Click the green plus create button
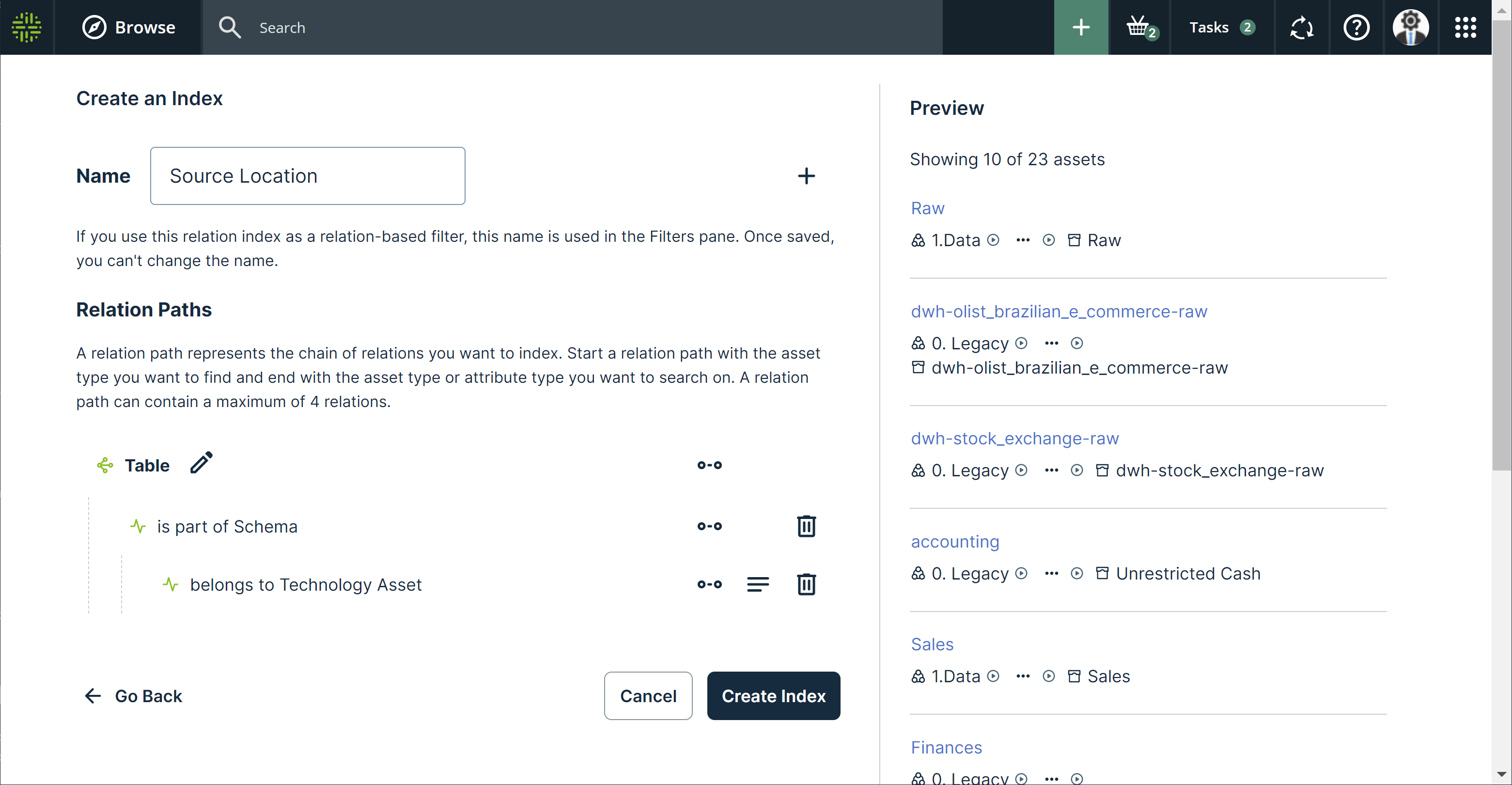 (x=1080, y=27)
